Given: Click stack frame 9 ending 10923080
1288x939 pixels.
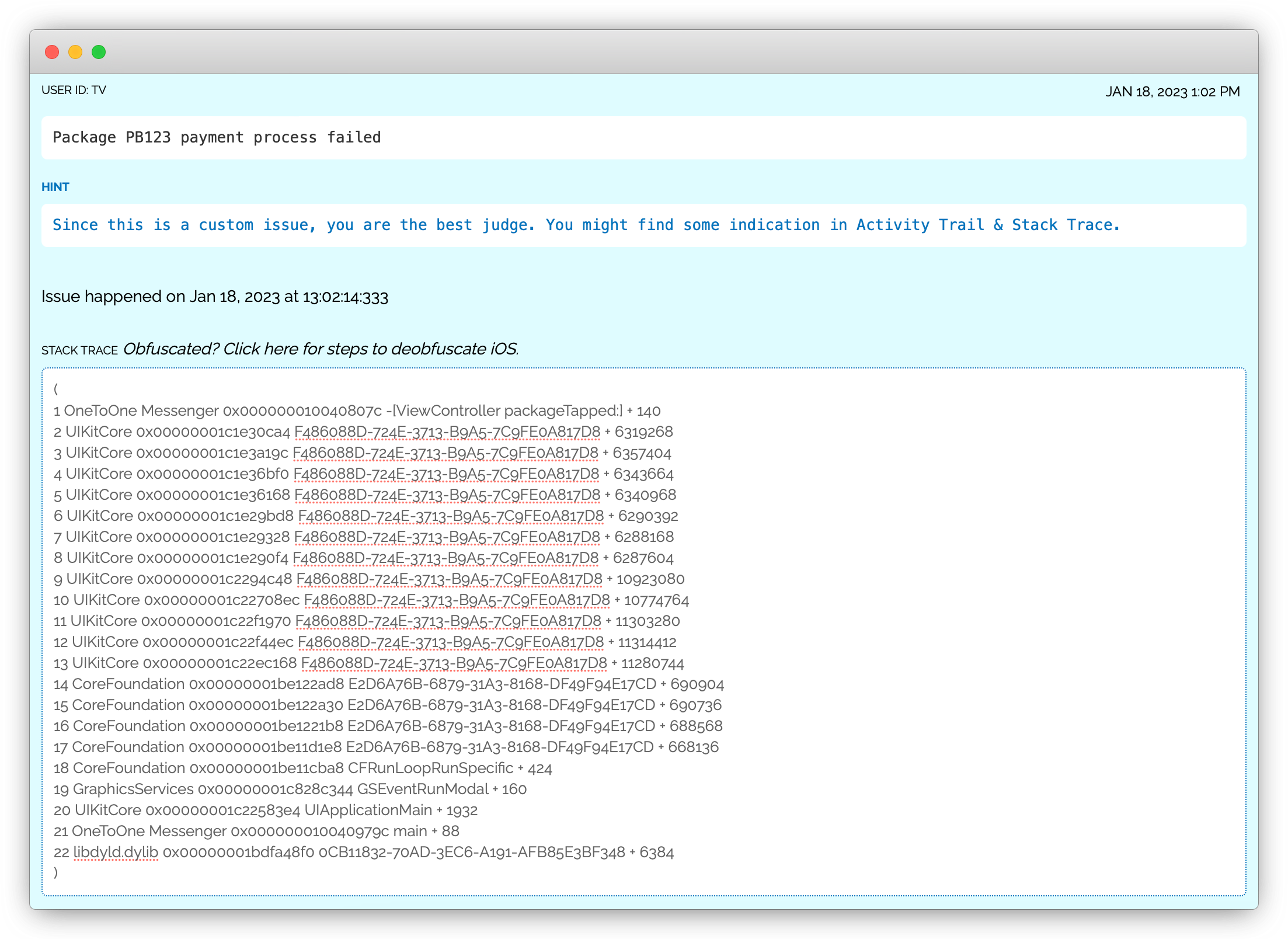Looking at the screenshot, I should [x=368, y=579].
